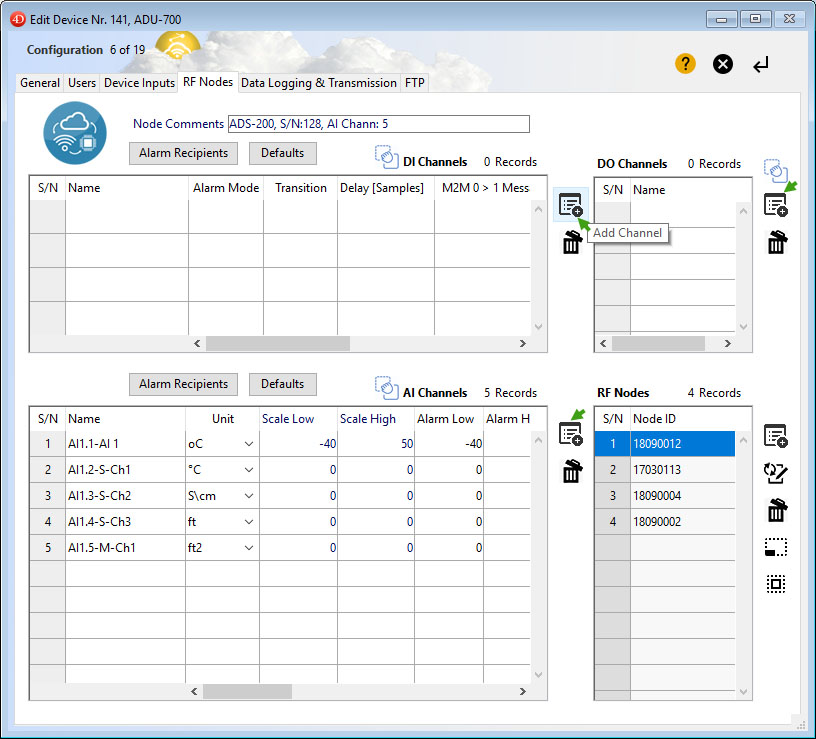Click the round cloud device node image

pos(75,133)
